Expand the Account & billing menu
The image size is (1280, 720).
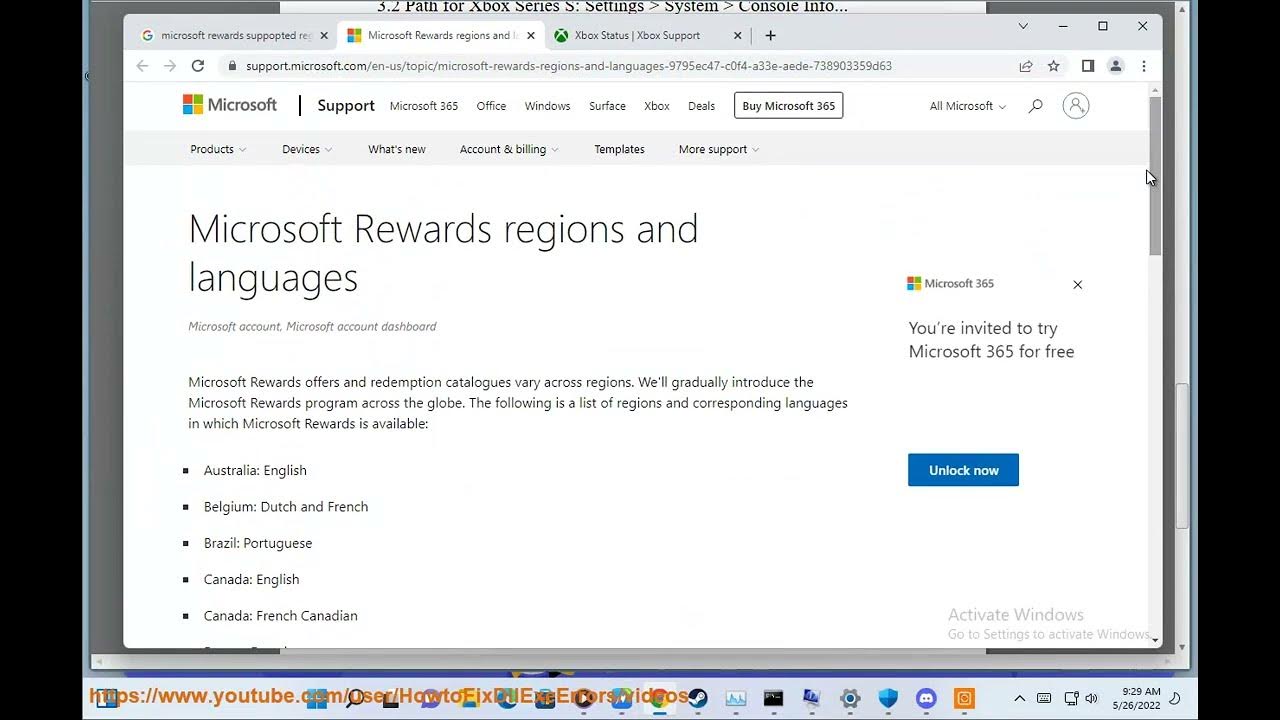(x=509, y=149)
